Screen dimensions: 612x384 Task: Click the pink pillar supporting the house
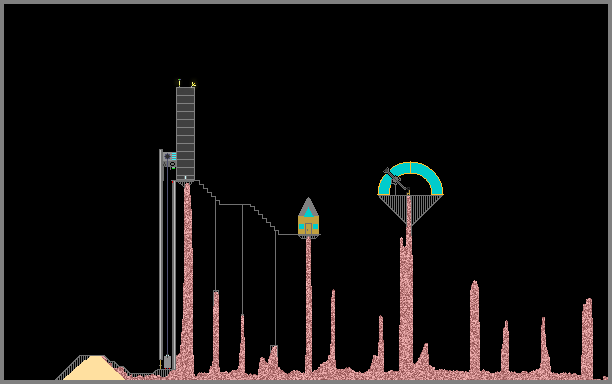pos(308,304)
